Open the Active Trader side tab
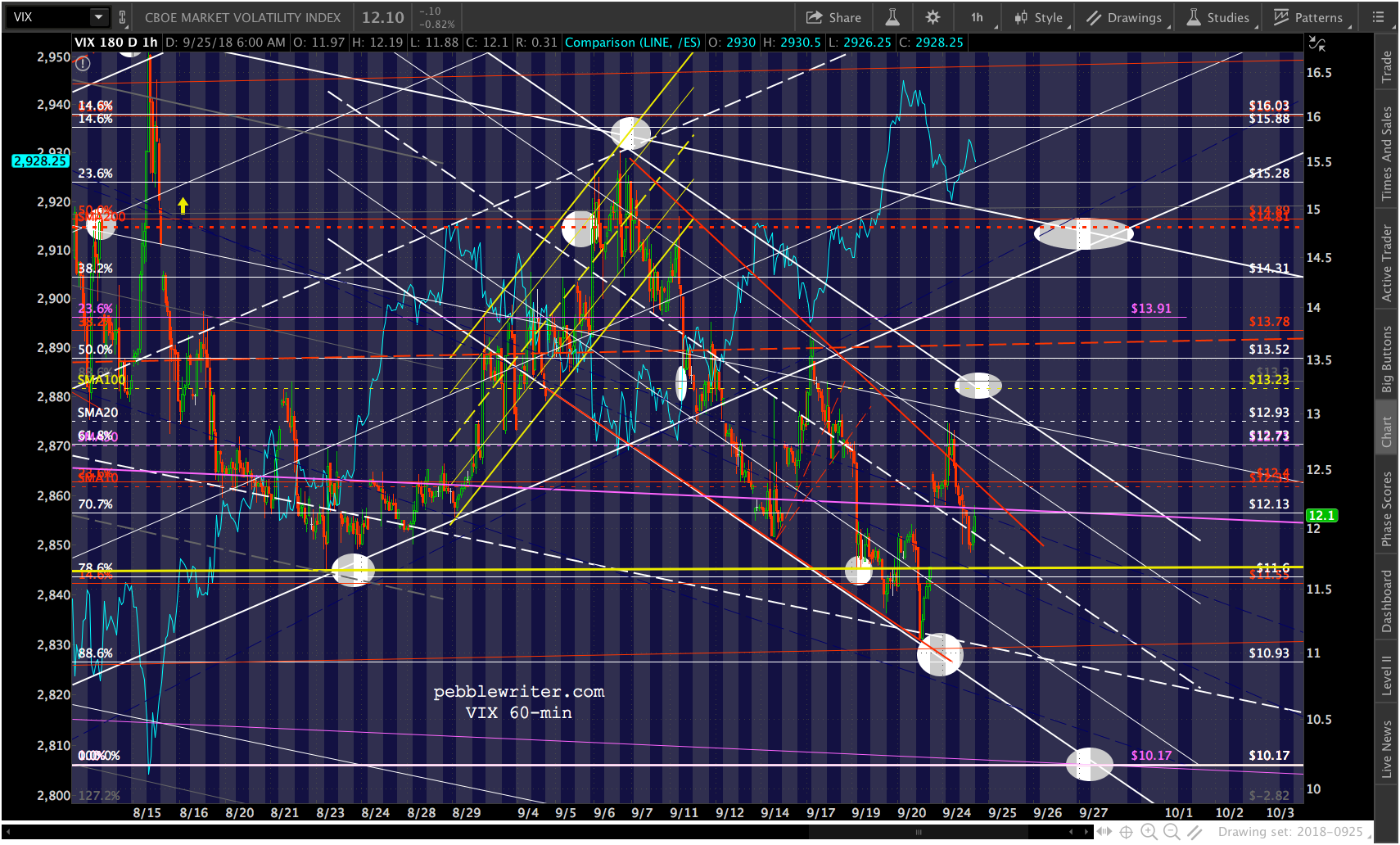 point(1386,263)
